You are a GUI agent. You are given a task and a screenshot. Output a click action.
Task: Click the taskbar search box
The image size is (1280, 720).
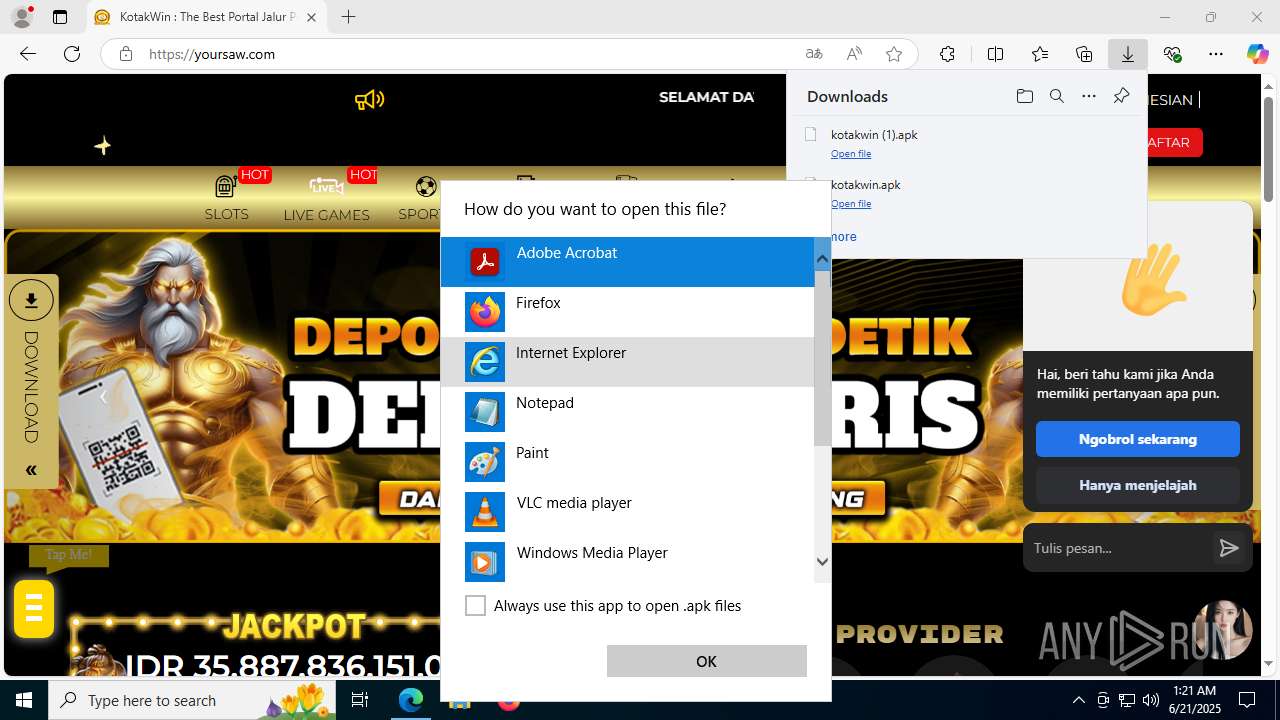pos(191,700)
